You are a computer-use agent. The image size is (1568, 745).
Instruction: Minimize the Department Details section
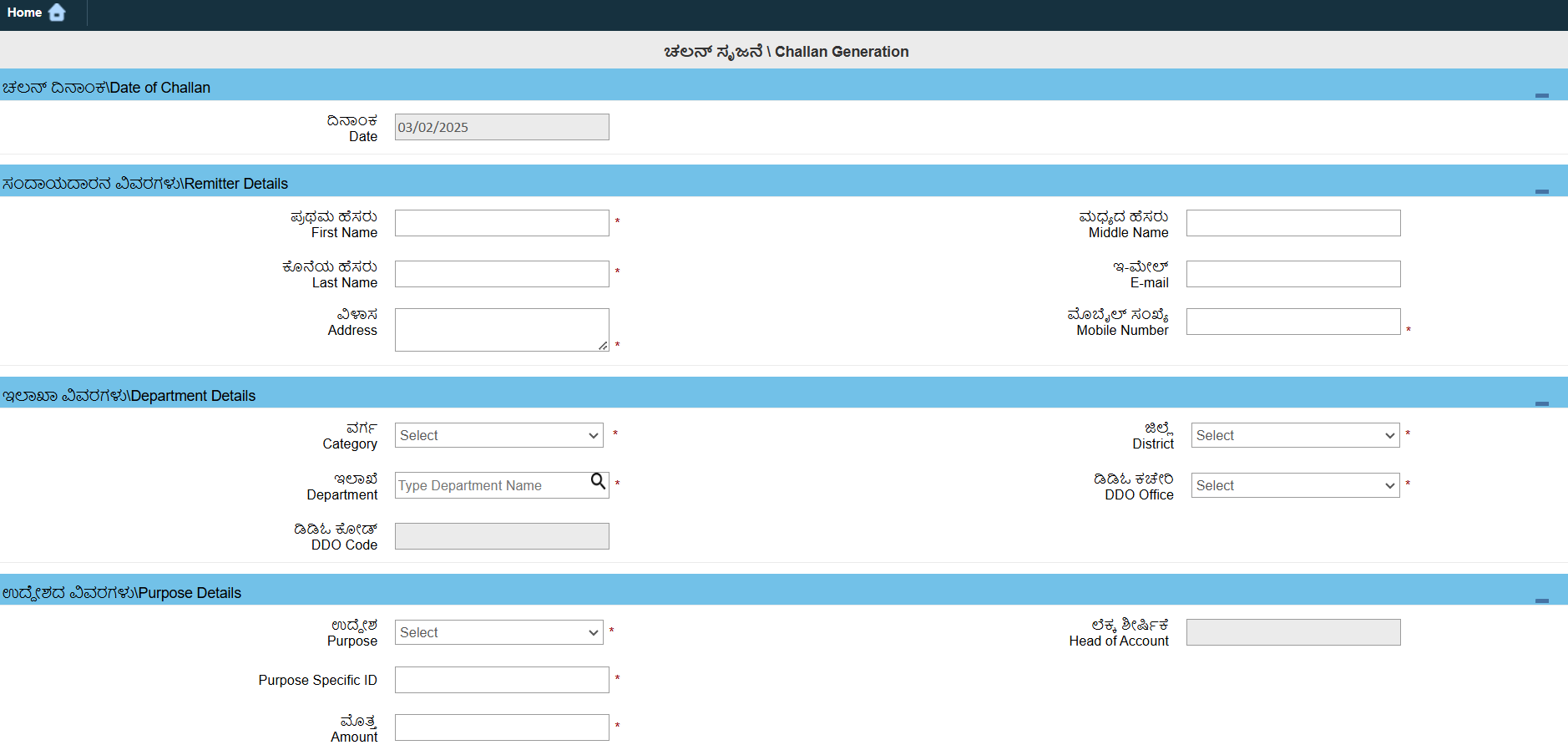[1541, 403]
